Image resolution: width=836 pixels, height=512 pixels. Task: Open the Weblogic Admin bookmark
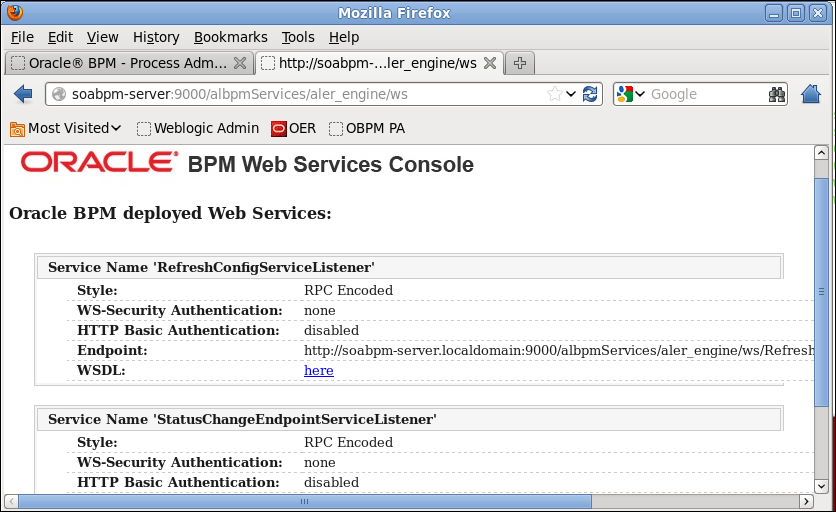(198, 129)
